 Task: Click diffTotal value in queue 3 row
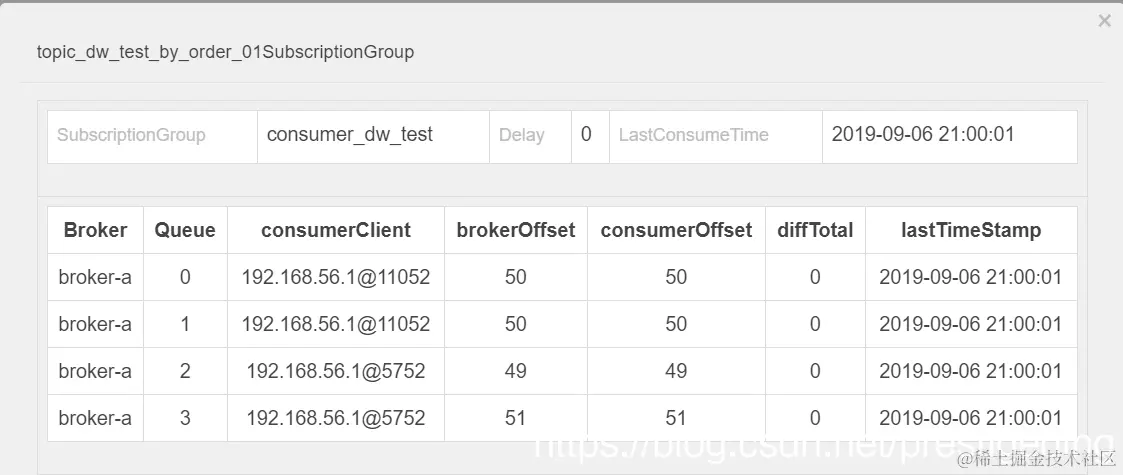coord(815,418)
